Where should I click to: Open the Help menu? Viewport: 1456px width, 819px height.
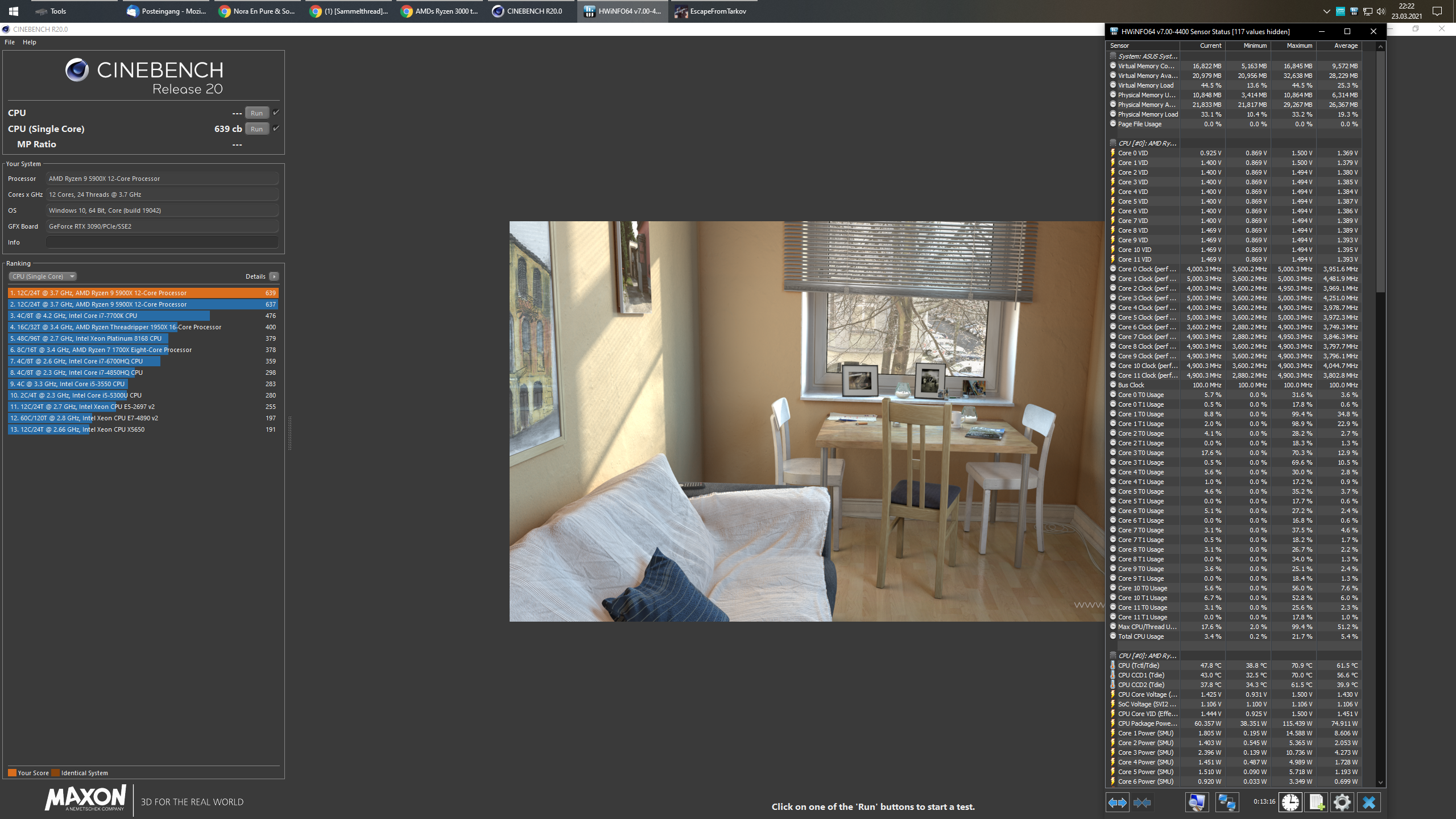point(29,42)
